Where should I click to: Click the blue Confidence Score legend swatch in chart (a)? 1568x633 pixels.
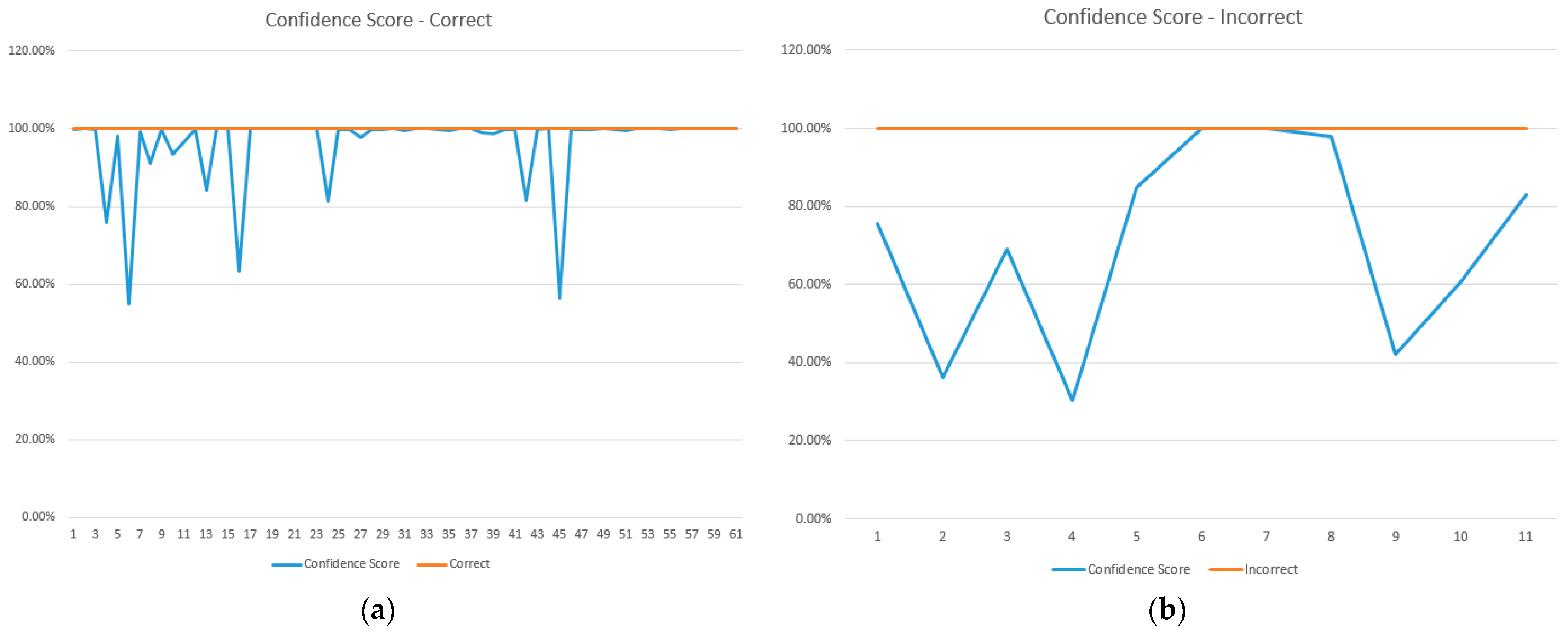click(287, 564)
